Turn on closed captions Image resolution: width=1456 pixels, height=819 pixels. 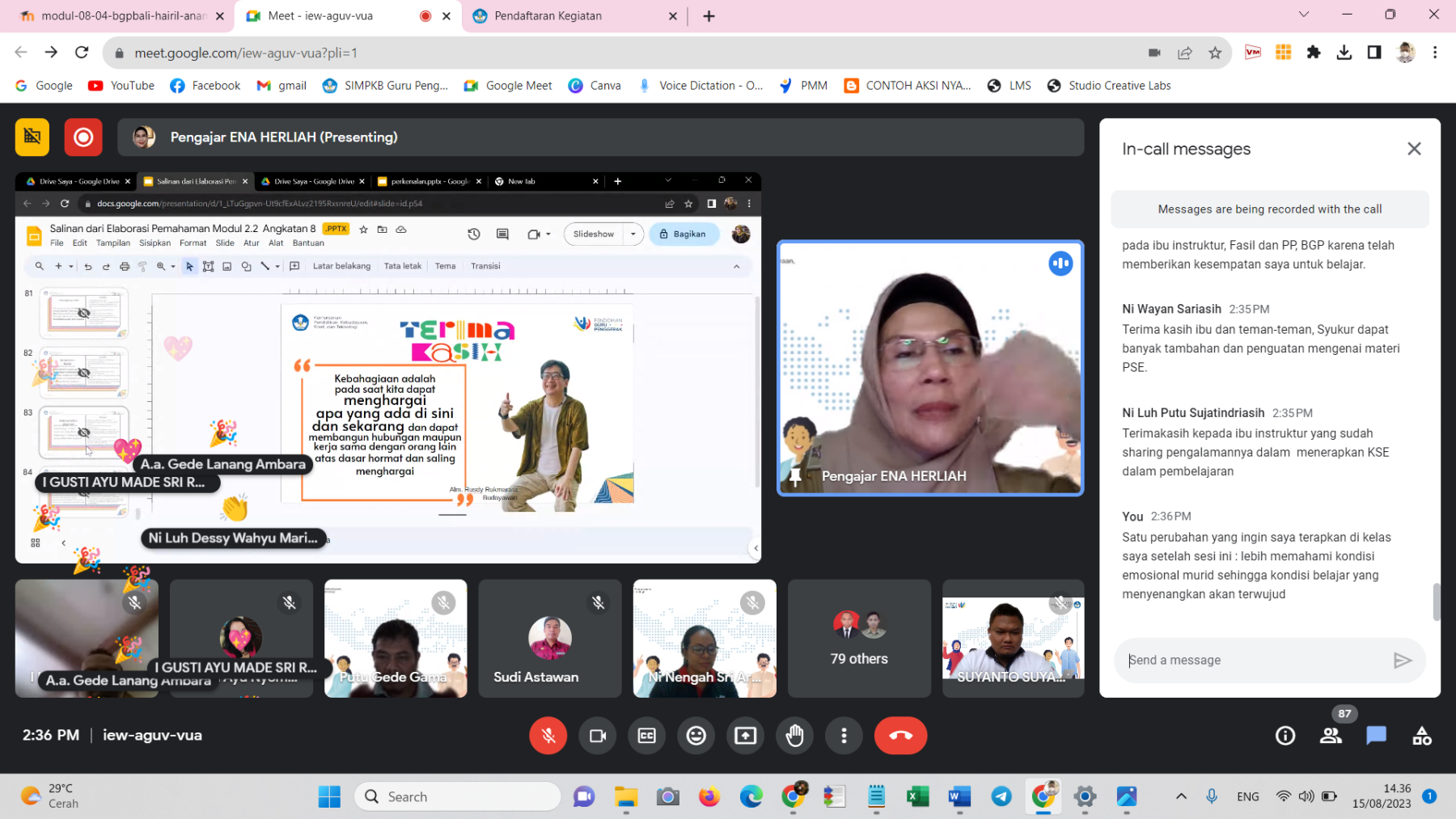647,735
